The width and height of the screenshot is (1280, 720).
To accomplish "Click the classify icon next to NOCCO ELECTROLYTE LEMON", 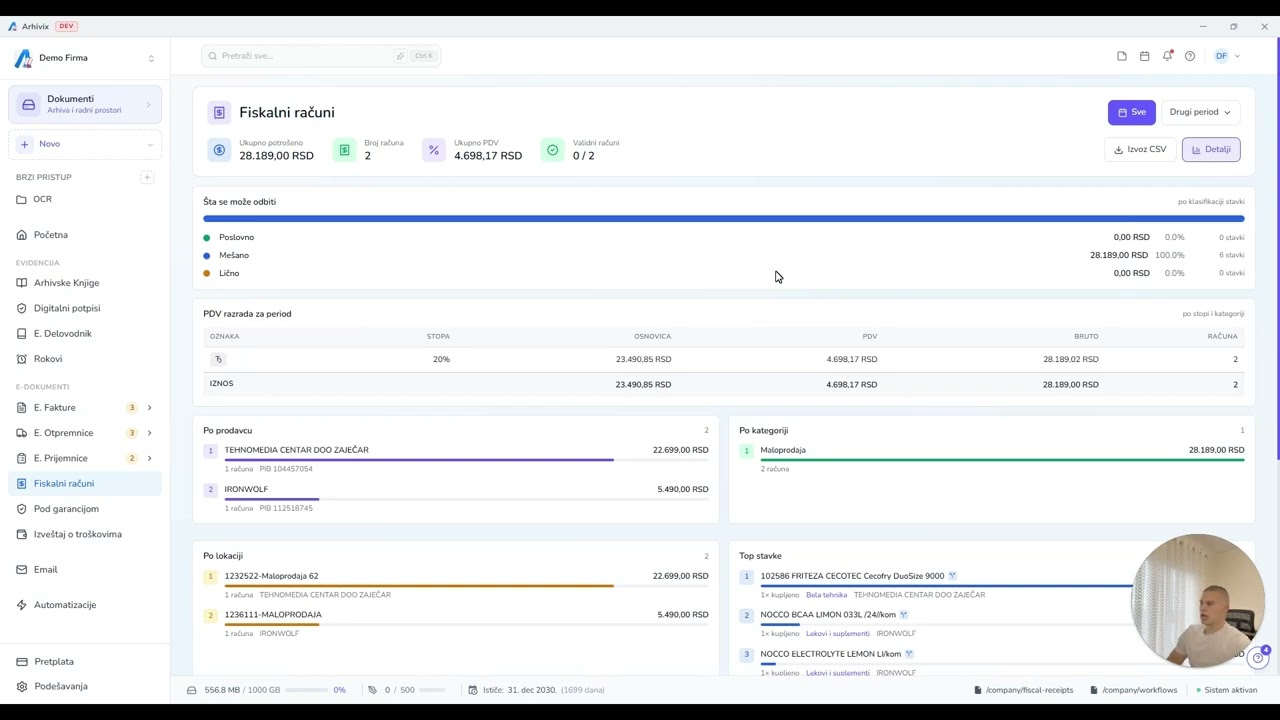I will pyautogui.click(x=909, y=654).
